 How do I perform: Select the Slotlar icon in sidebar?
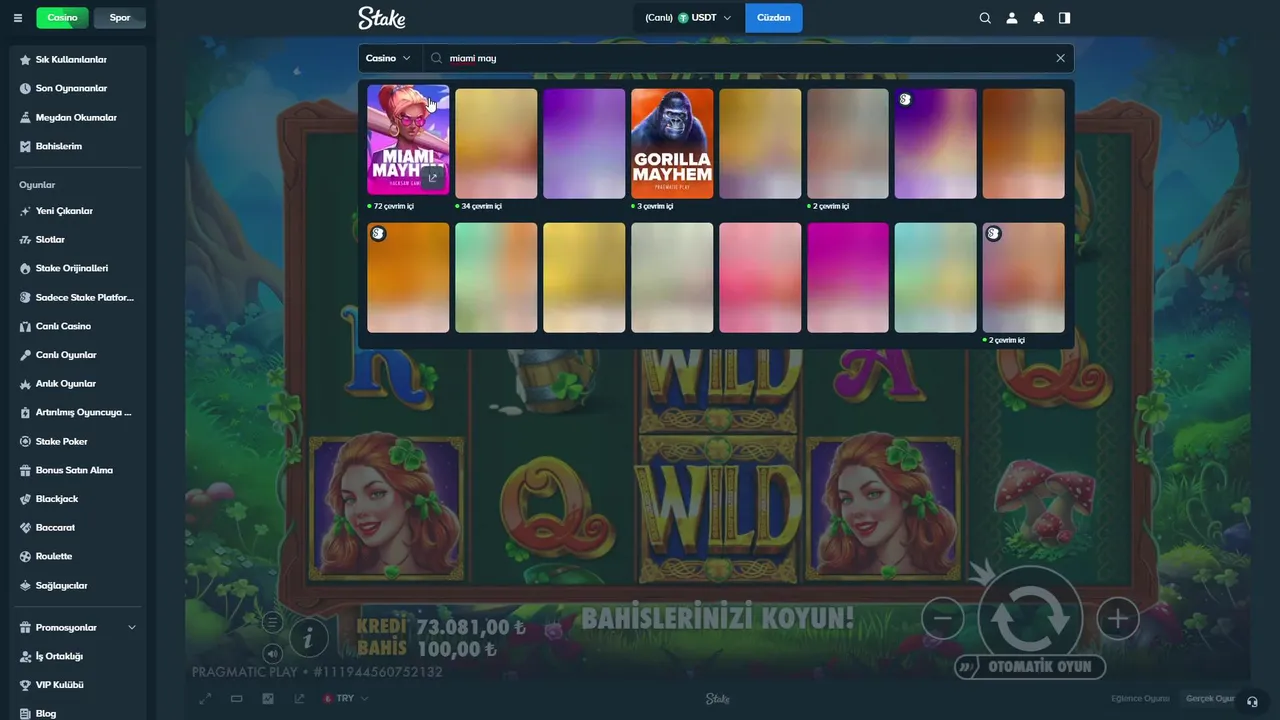coord(26,240)
